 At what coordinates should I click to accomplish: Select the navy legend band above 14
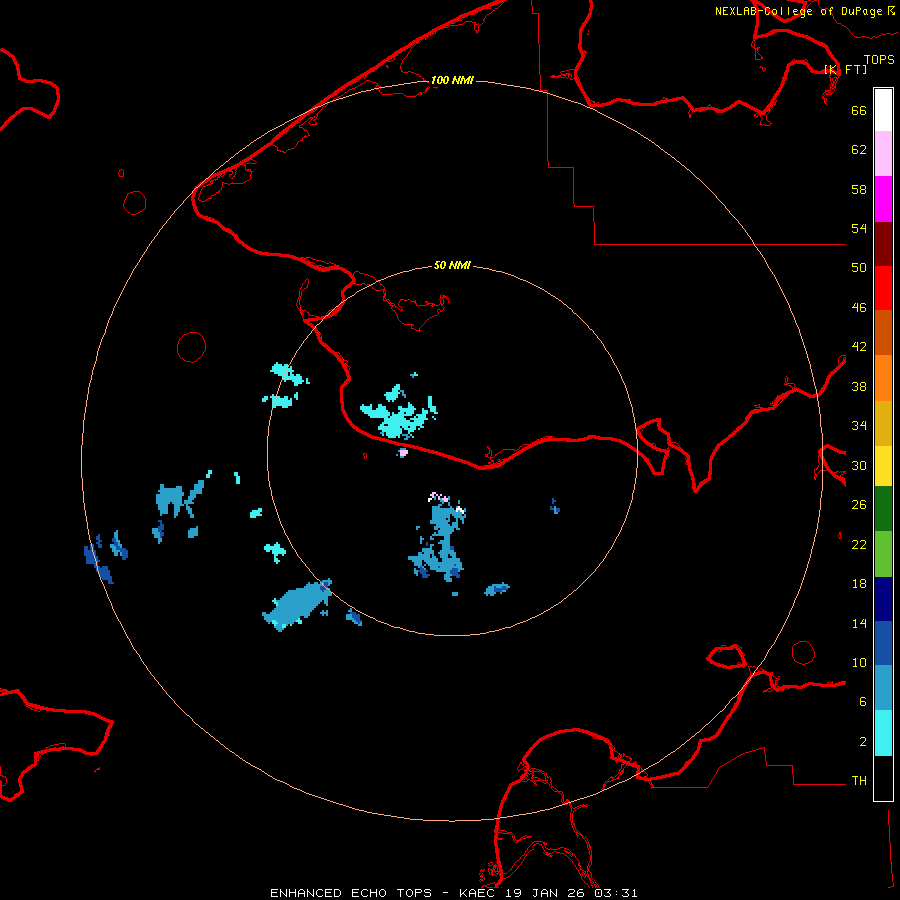[x=883, y=599]
